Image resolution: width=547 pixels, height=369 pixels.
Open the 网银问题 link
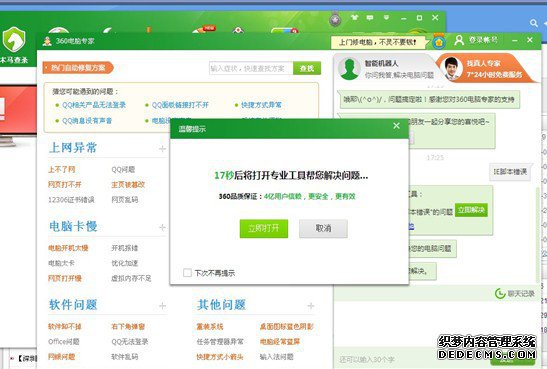point(62,357)
